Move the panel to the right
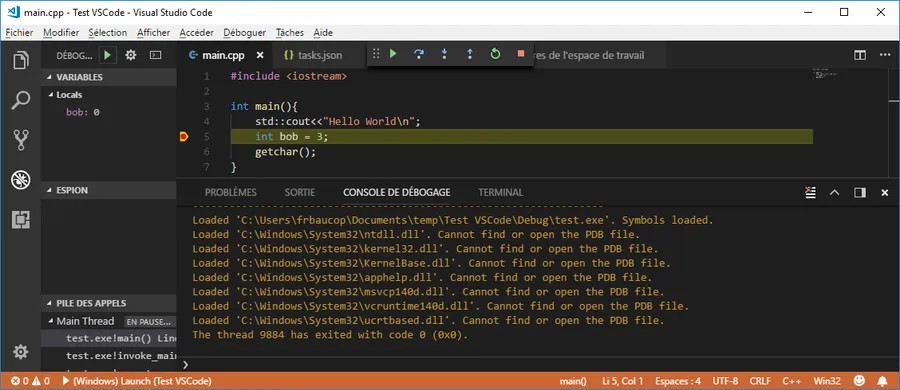The height and width of the screenshot is (390, 900). 859,192
